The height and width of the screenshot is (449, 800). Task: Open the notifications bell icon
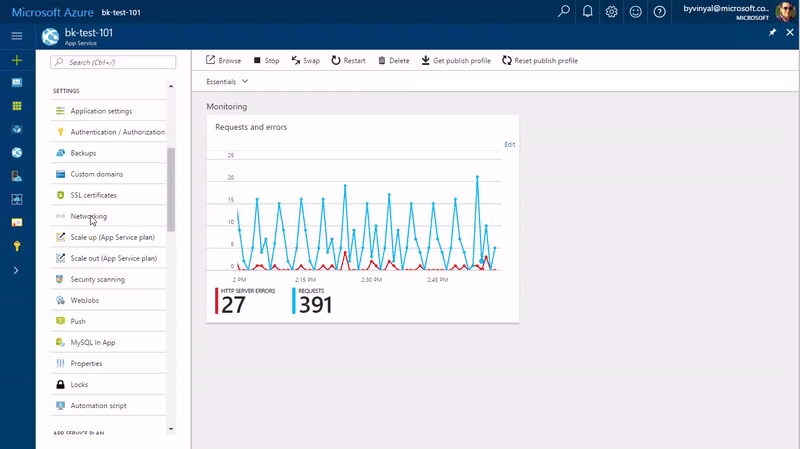tap(588, 12)
